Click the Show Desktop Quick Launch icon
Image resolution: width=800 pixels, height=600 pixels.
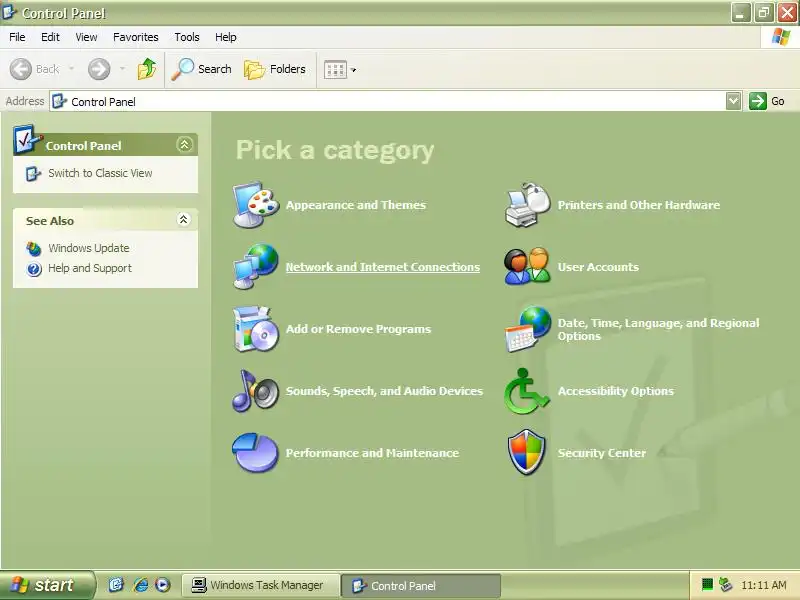point(116,585)
